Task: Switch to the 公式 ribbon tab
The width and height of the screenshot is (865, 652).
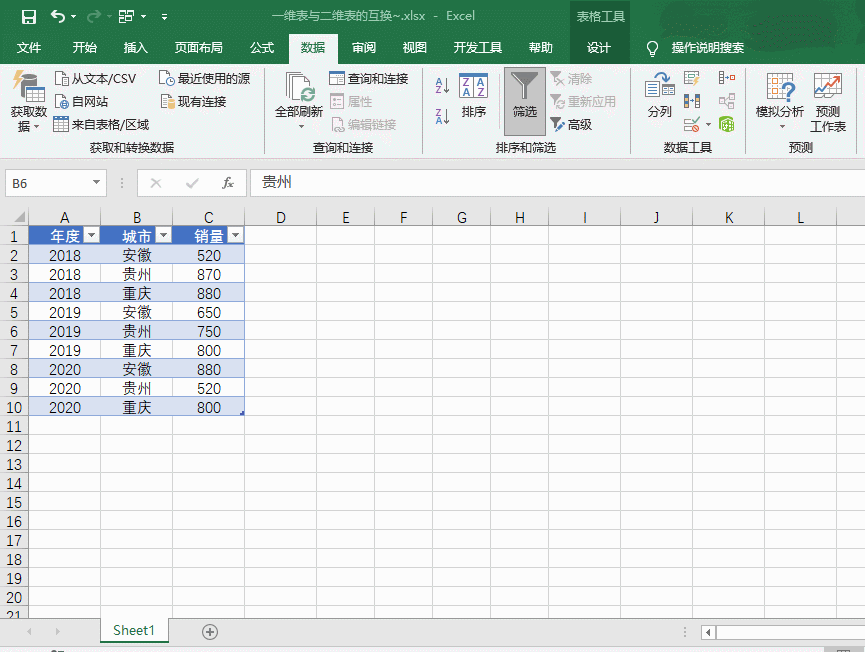Action: coord(262,48)
